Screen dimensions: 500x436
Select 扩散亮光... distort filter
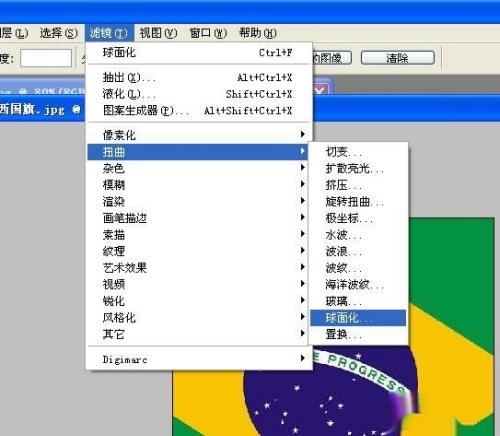(358, 169)
